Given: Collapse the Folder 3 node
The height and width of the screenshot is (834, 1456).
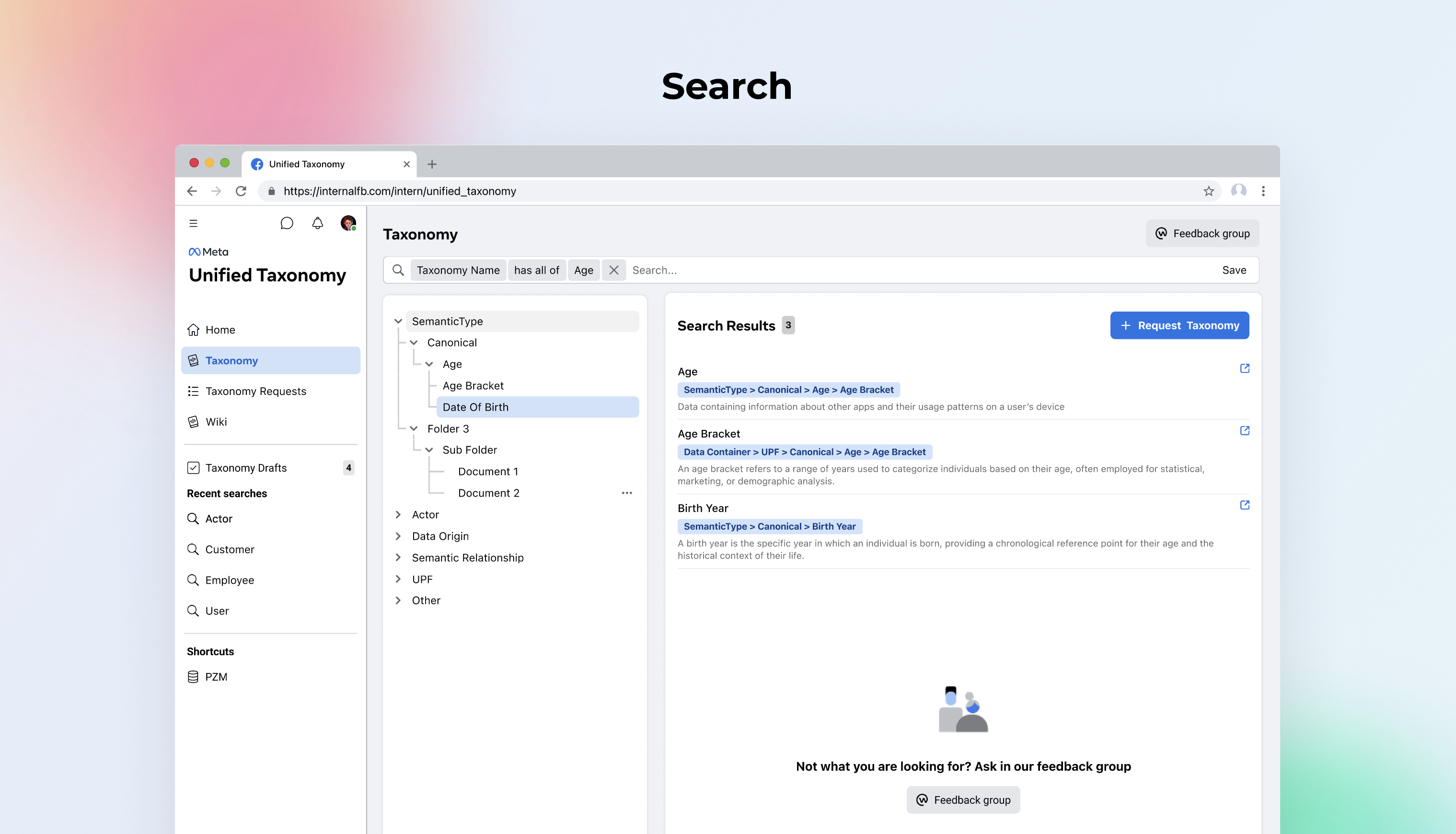Looking at the screenshot, I should pyautogui.click(x=414, y=429).
